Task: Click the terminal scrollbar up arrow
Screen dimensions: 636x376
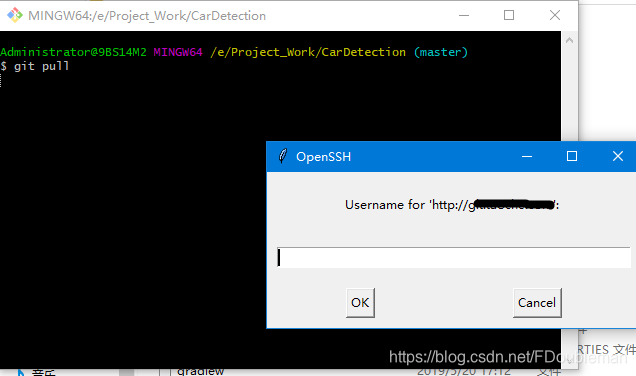Action: coord(569,40)
